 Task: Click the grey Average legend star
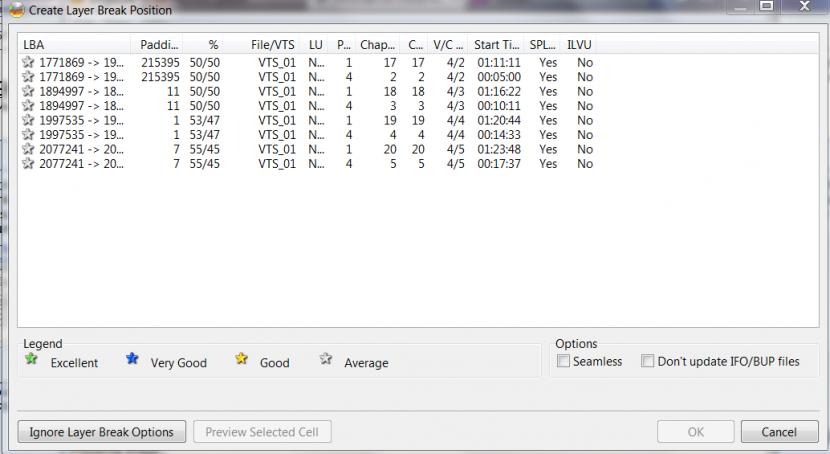click(x=326, y=359)
